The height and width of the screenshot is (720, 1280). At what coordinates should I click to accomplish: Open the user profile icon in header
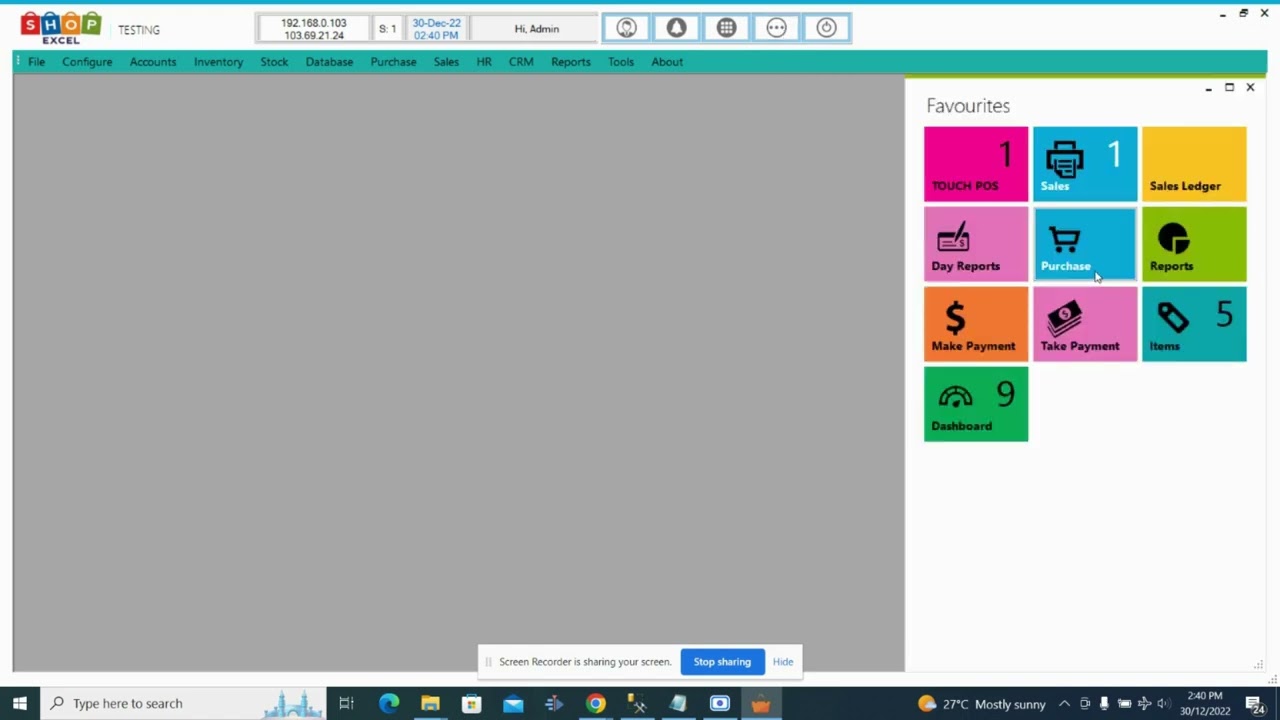click(x=626, y=28)
